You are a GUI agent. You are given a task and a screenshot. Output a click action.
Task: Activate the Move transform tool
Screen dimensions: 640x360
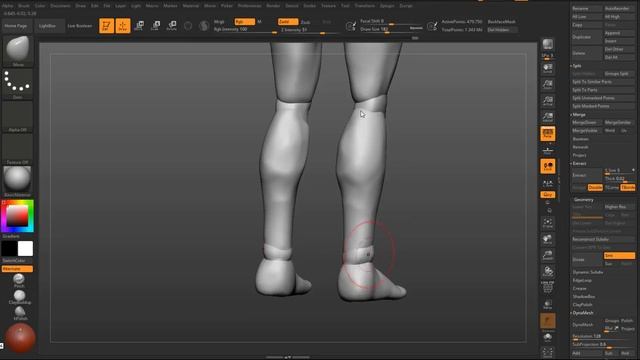139,26
